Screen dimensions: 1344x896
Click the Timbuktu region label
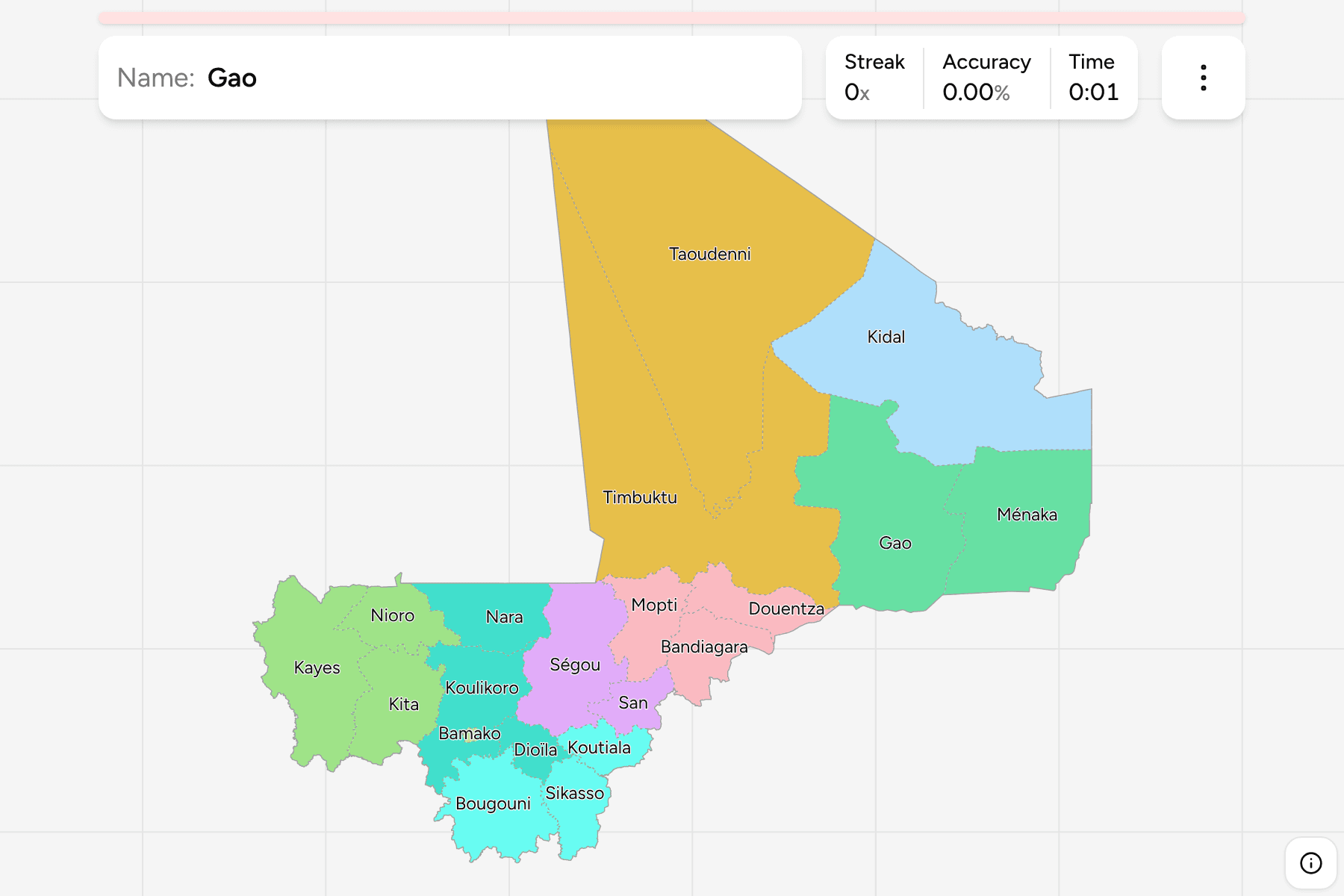click(640, 497)
